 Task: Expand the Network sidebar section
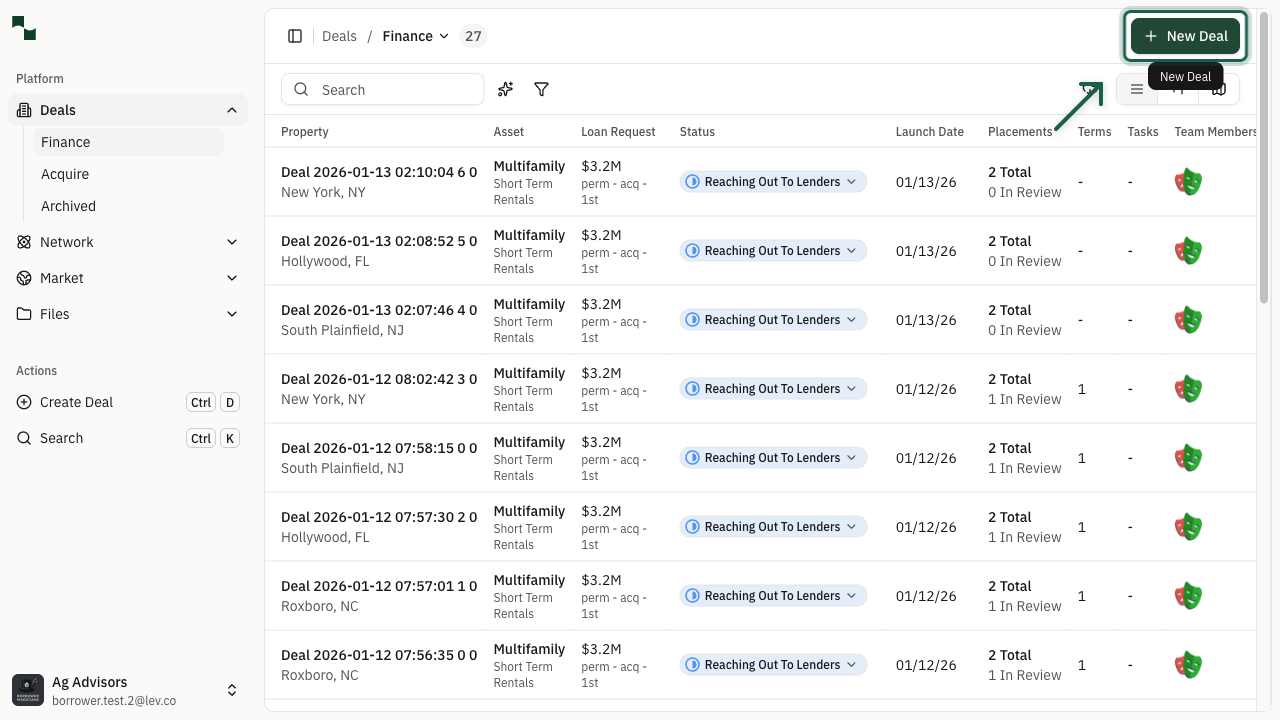click(x=232, y=242)
